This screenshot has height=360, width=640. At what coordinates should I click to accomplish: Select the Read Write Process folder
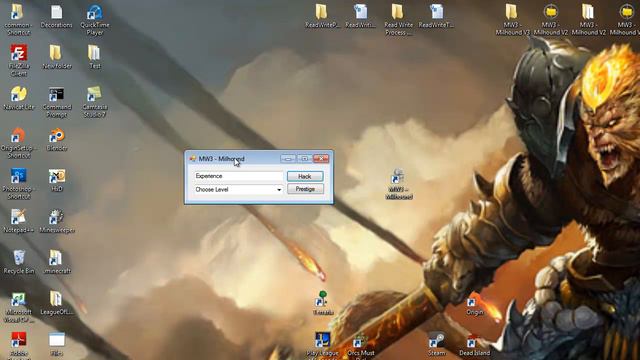pos(398,20)
